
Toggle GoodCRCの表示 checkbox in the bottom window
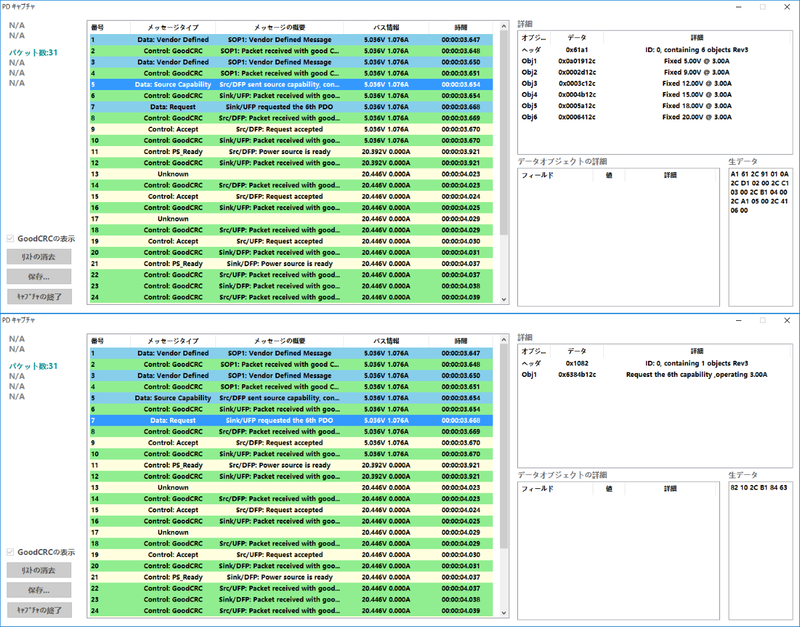click(x=10, y=552)
